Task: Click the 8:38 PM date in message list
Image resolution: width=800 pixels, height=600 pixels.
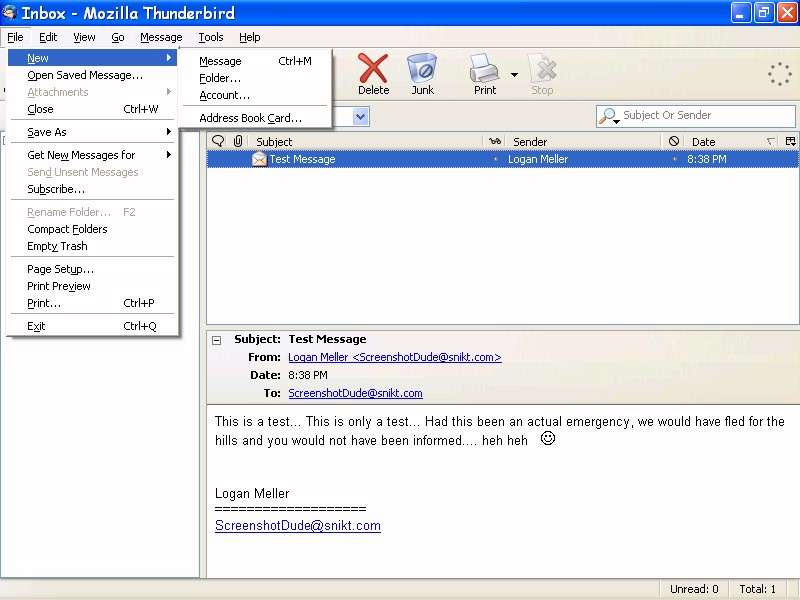Action: pos(707,159)
